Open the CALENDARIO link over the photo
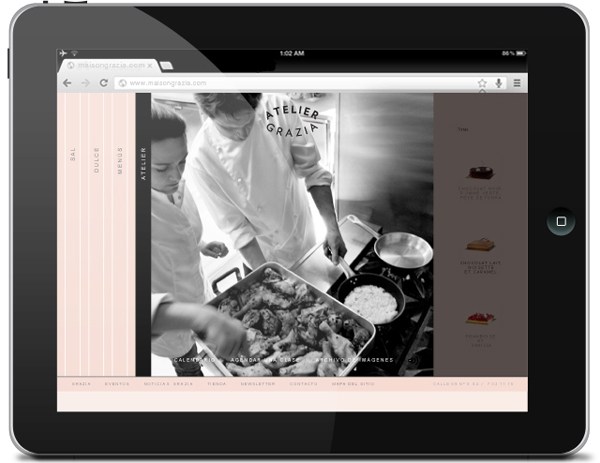The height and width of the screenshot is (463, 600). point(194,360)
